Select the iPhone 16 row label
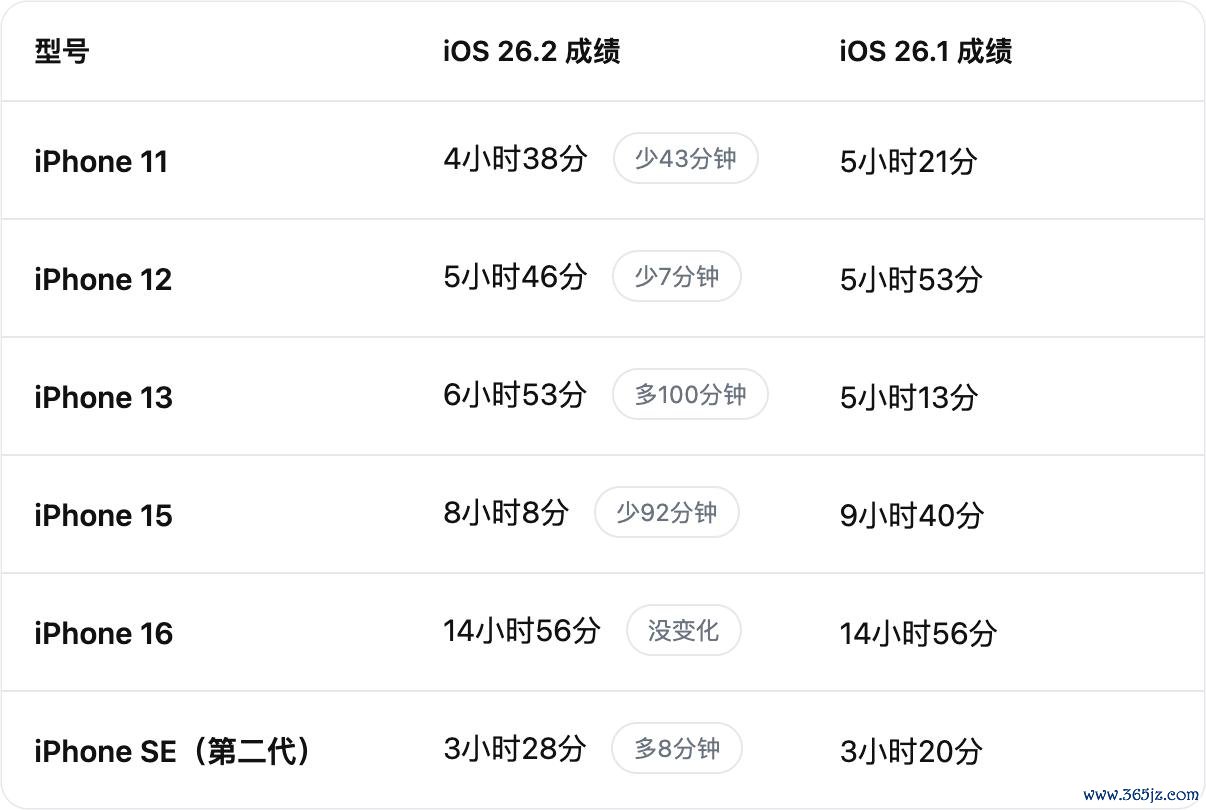This screenshot has height=810, width=1206. point(103,633)
